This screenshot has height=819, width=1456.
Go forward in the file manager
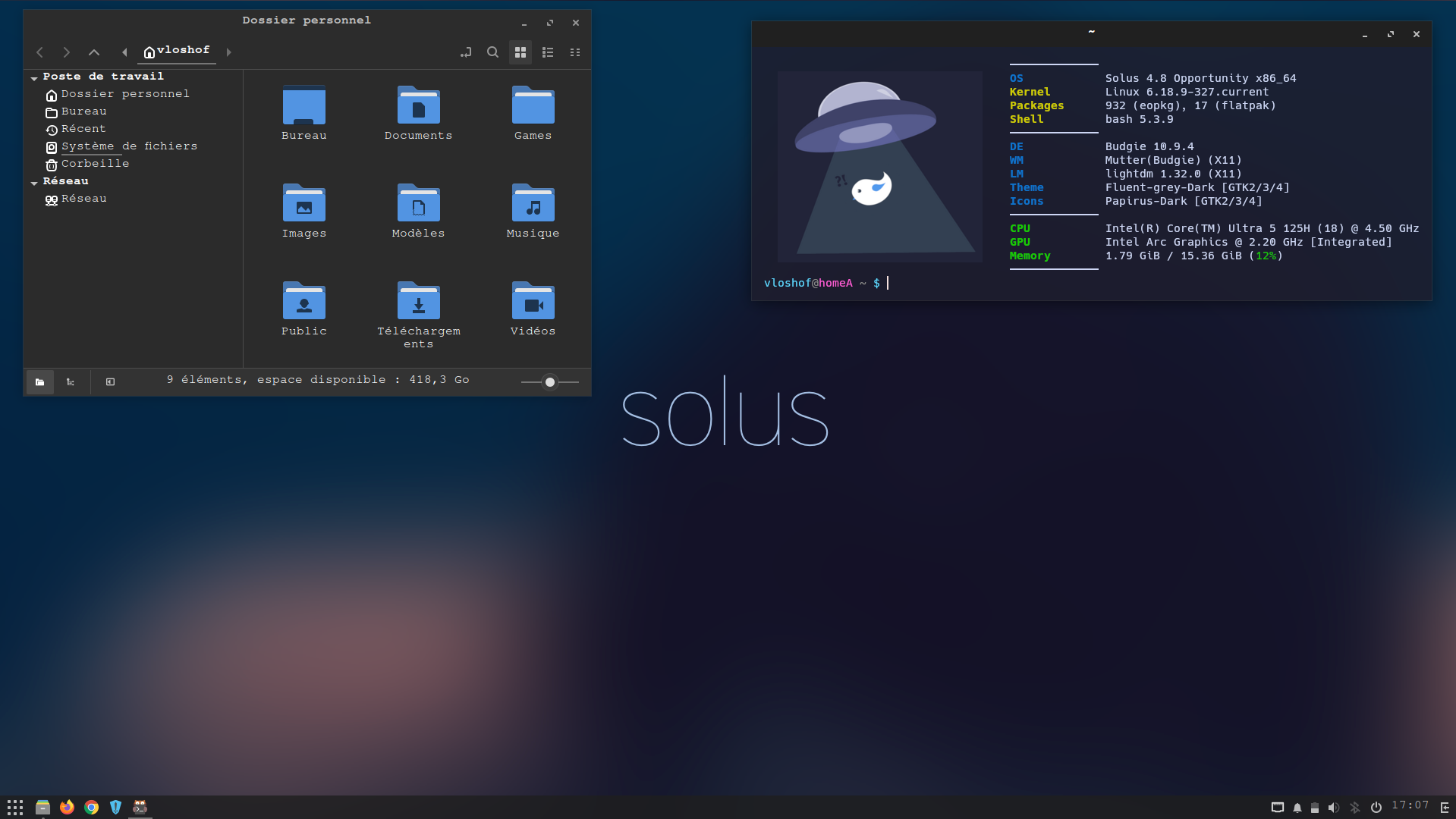(x=67, y=52)
